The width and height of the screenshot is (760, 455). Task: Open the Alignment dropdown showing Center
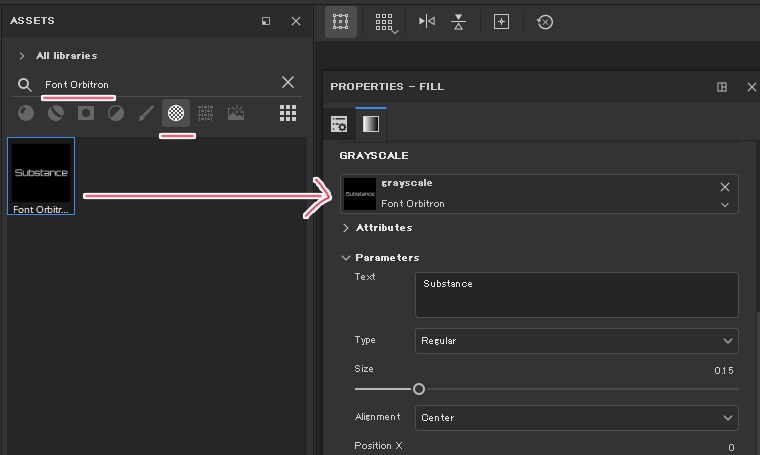pyautogui.click(x=576, y=417)
